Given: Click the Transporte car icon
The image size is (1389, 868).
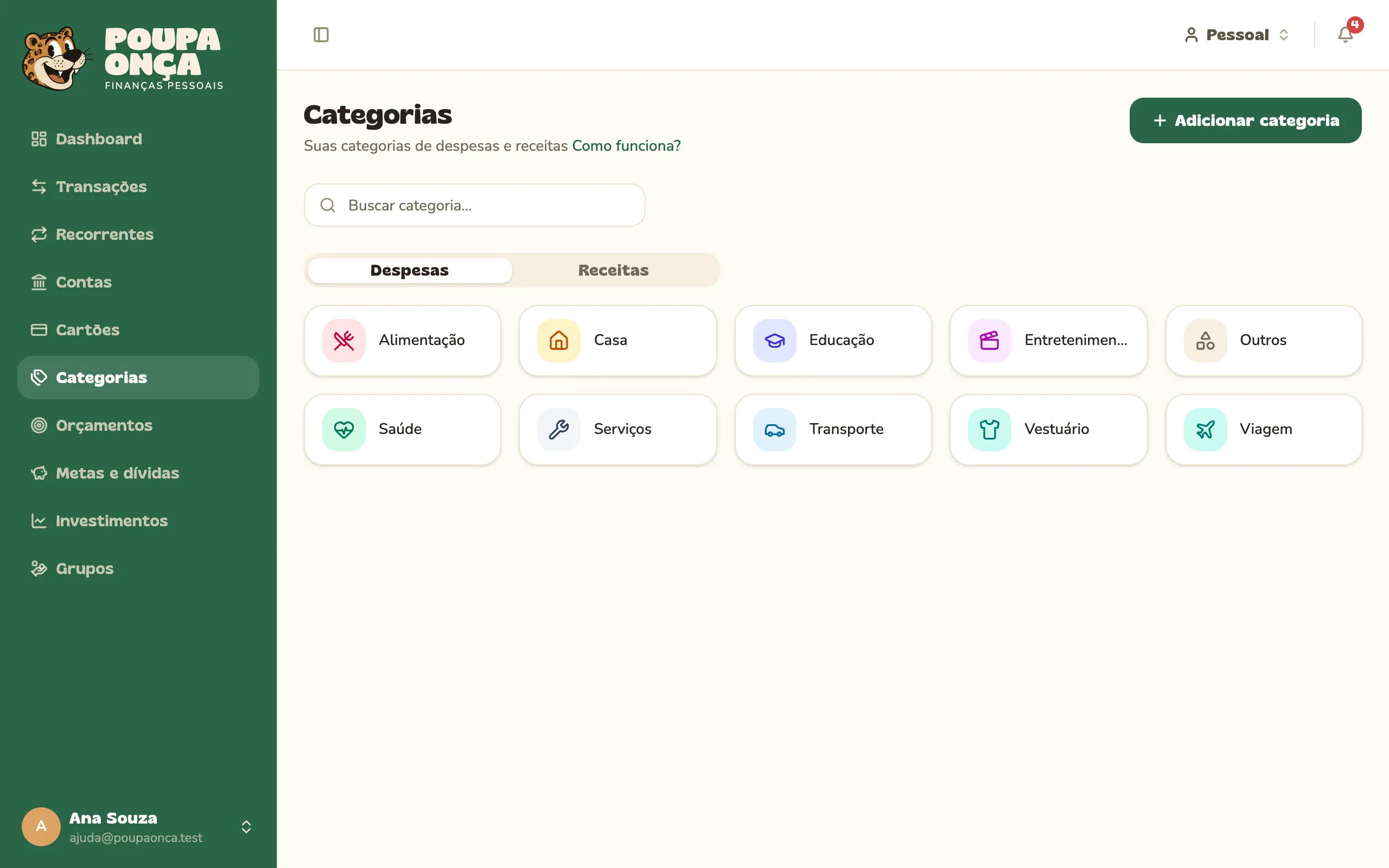Looking at the screenshot, I should pyautogui.click(x=774, y=430).
